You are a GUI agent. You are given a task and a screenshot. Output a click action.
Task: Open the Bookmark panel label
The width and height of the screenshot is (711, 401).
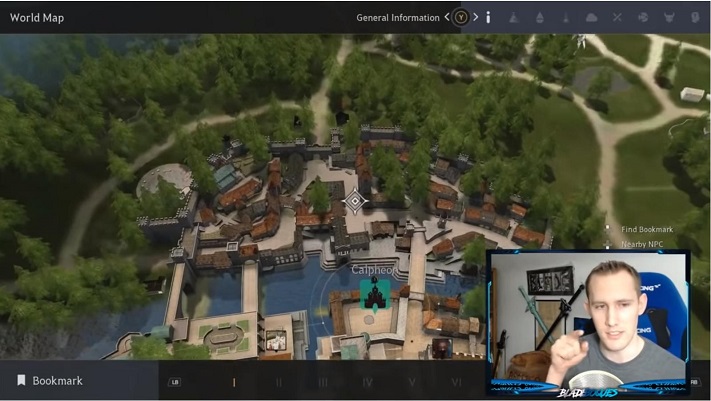58,381
